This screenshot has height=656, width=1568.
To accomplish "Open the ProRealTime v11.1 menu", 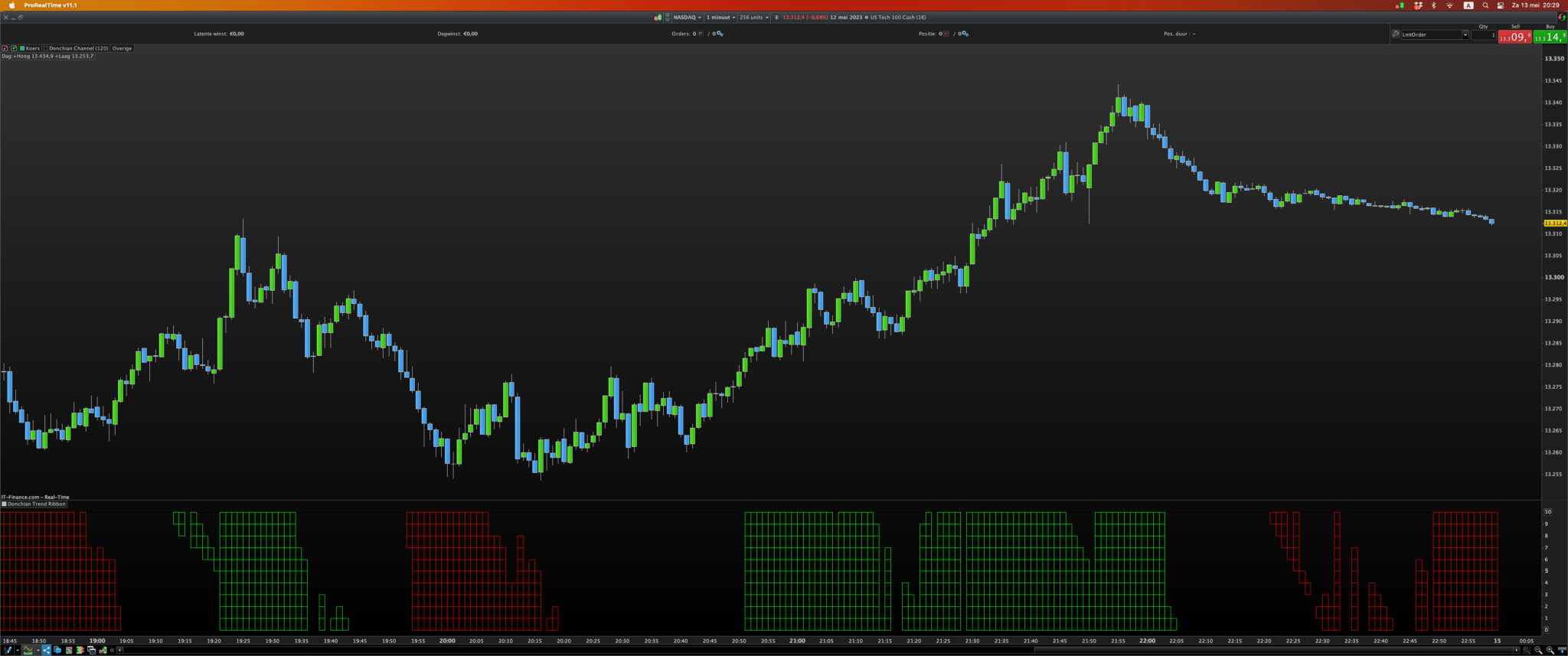I will (x=51, y=5).
